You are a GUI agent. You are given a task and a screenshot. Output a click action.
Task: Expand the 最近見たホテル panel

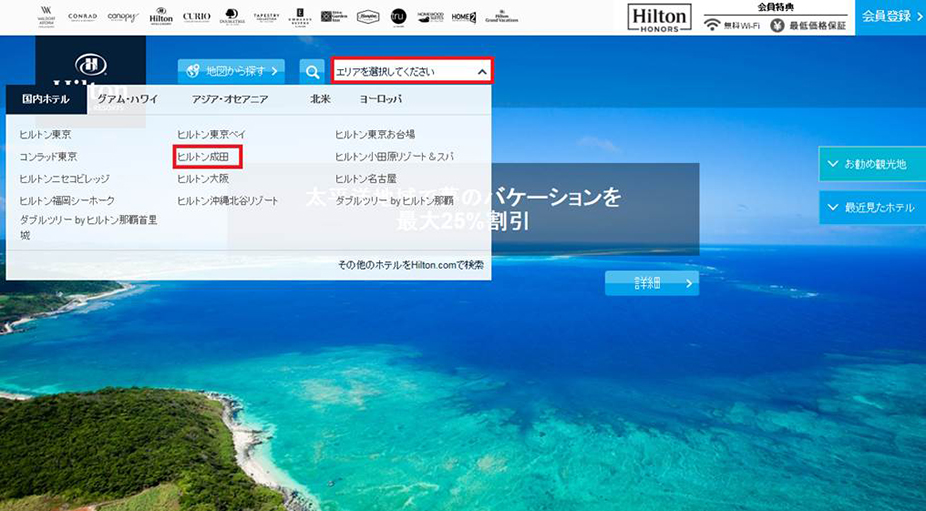click(872, 207)
